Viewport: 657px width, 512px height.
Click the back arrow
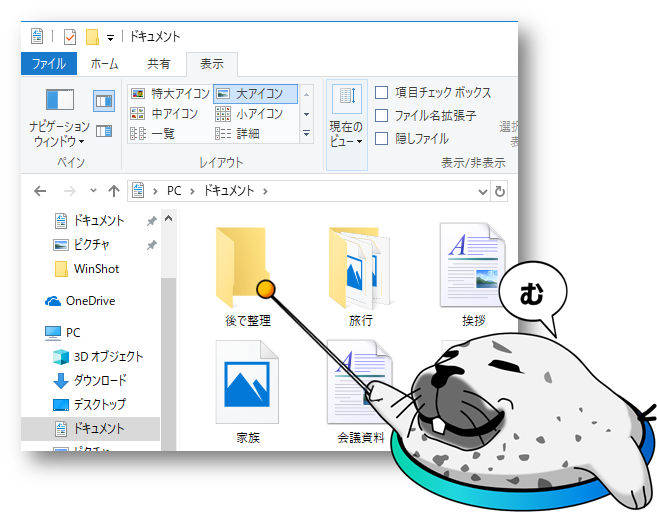(x=40, y=191)
